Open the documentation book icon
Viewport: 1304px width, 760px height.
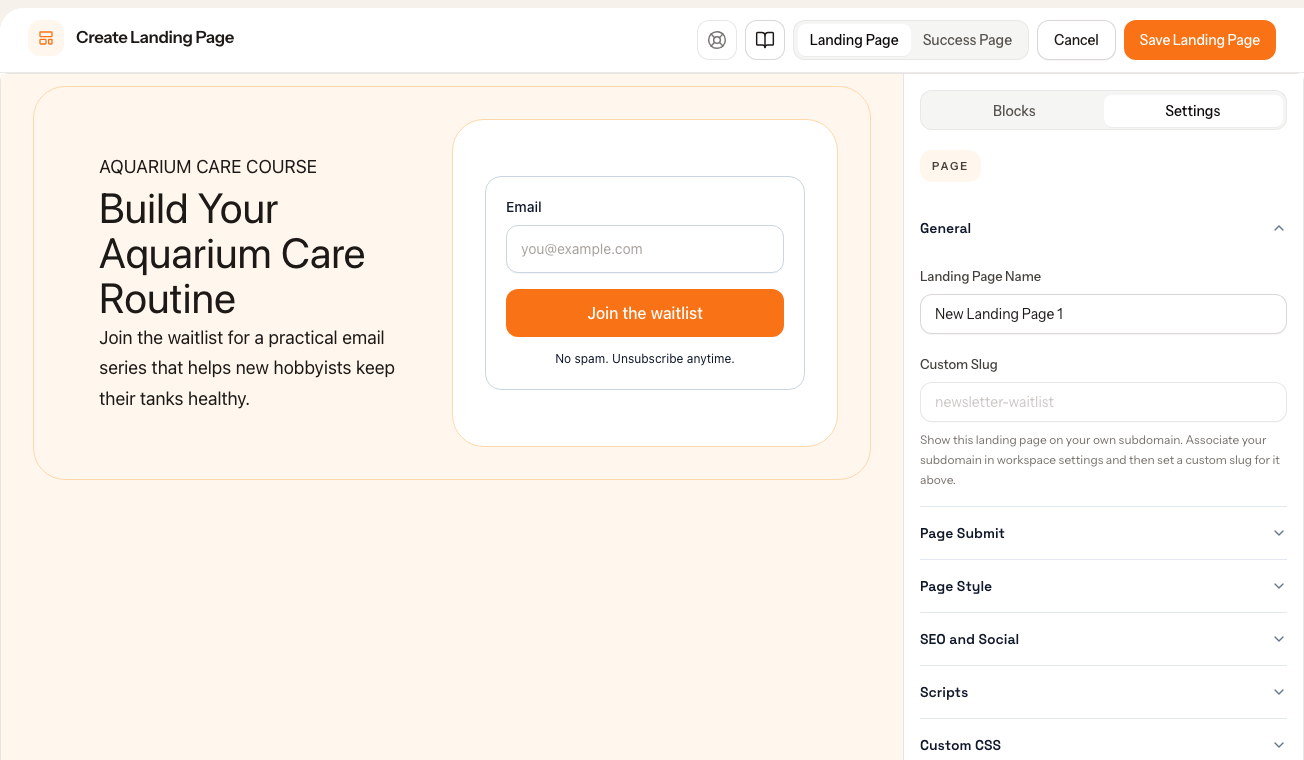click(765, 40)
